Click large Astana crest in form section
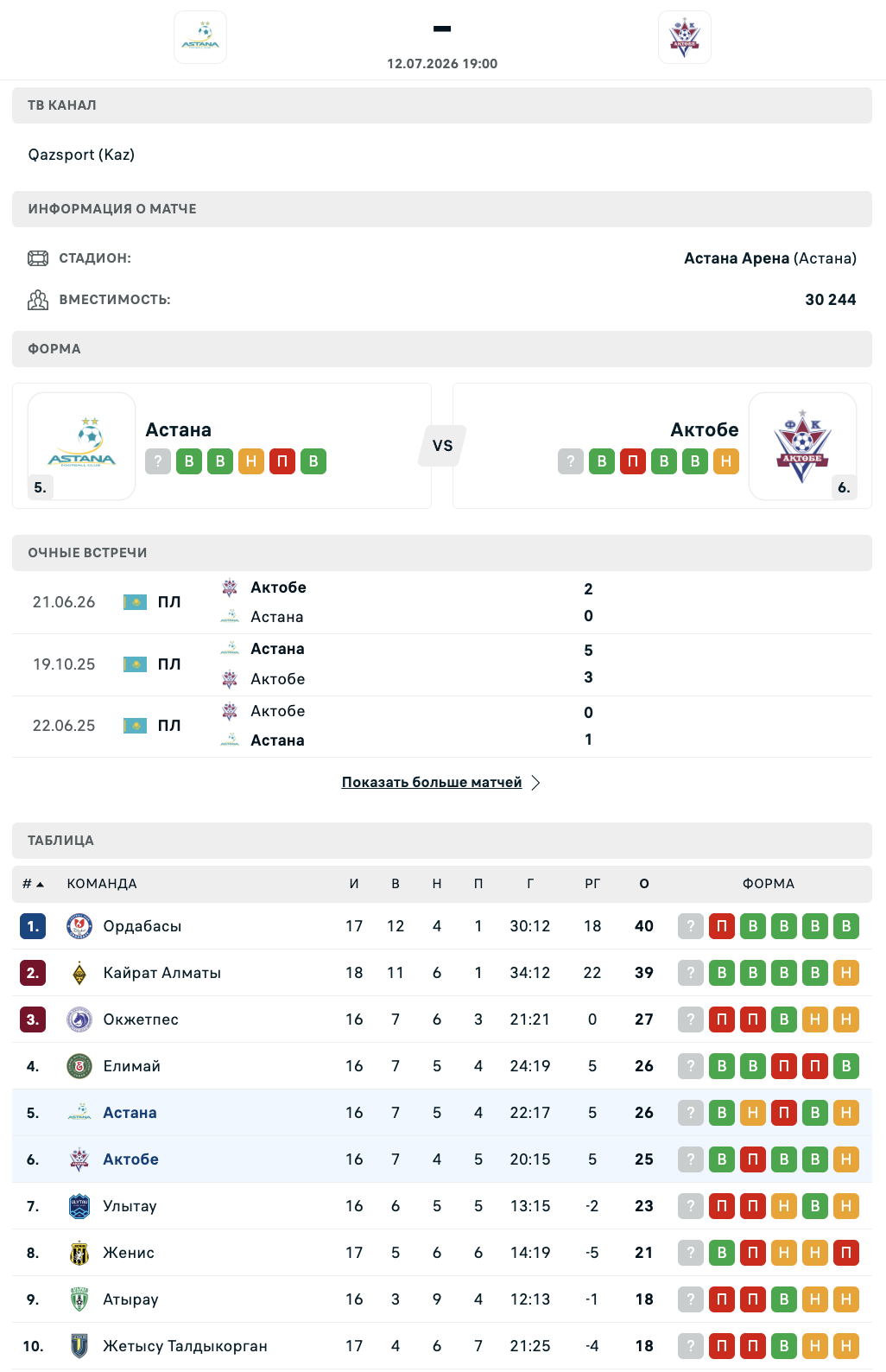The image size is (886, 1372). 82,446
